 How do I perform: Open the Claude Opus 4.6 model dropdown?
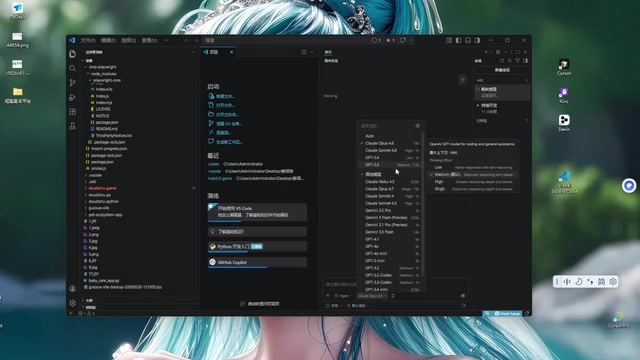point(372,296)
